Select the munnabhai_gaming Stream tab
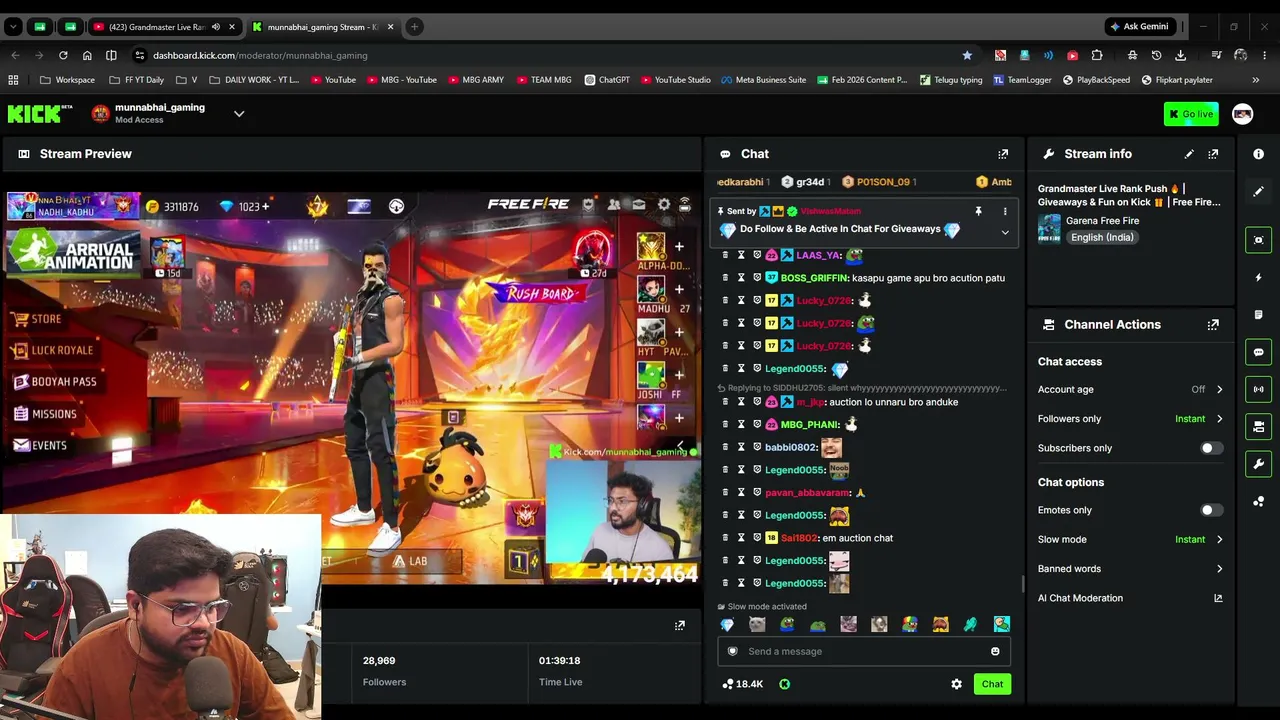 (x=322, y=27)
